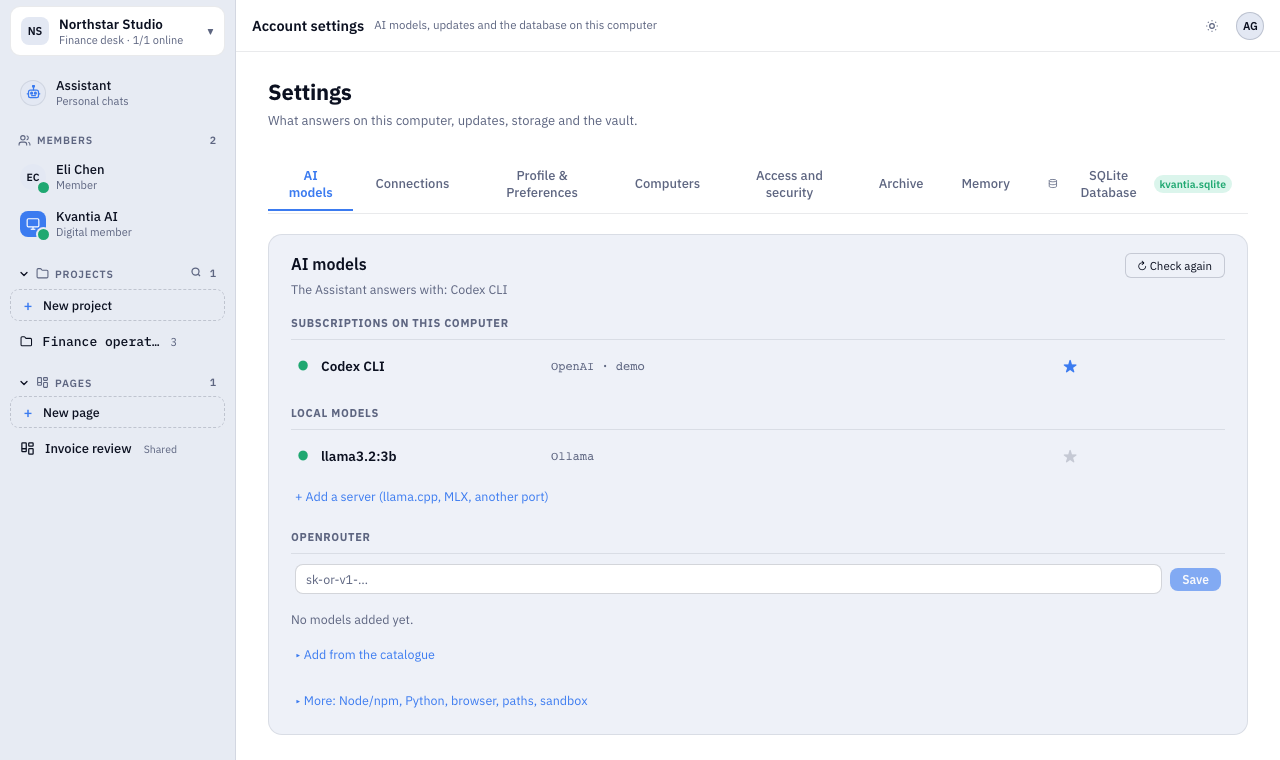Focus the sk-or-v1 API key field
Viewport: 1280px width, 760px height.
pyautogui.click(x=728, y=579)
